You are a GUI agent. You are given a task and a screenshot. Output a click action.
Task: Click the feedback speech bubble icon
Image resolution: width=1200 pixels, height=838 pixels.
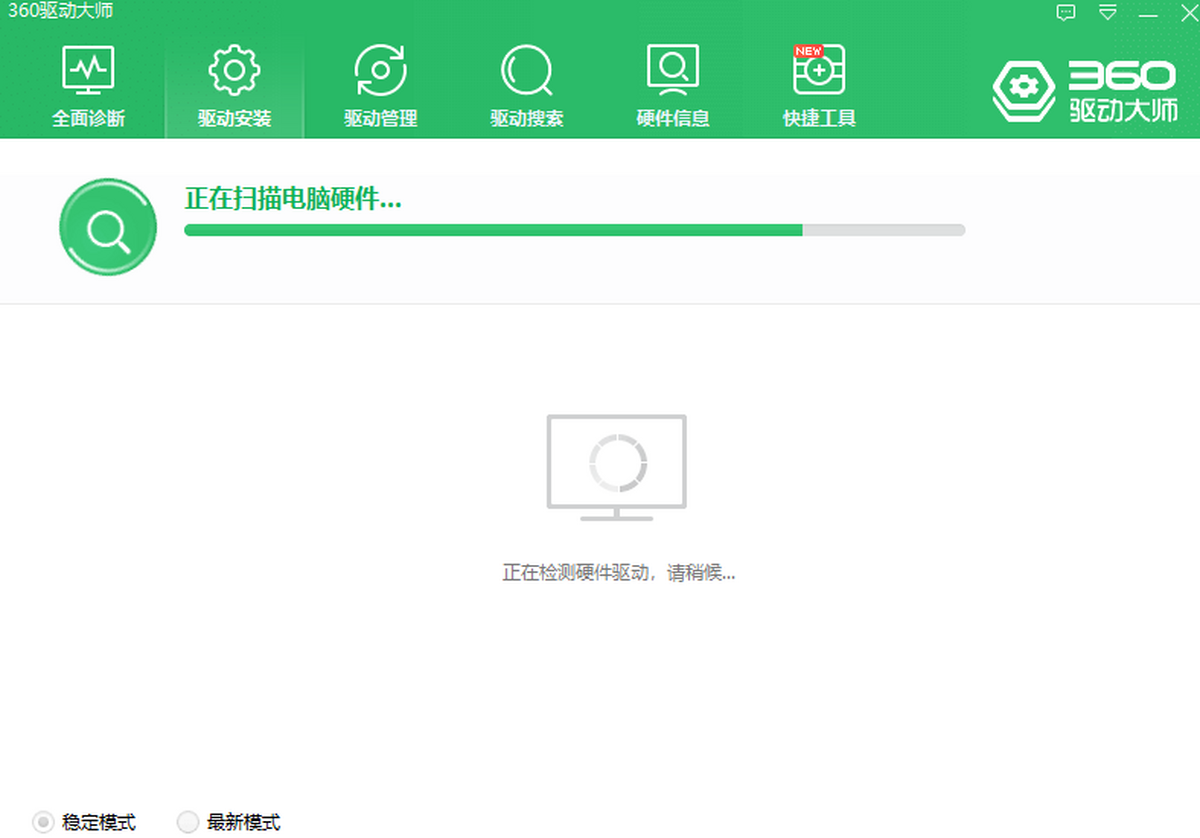[x=1066, y=13]
